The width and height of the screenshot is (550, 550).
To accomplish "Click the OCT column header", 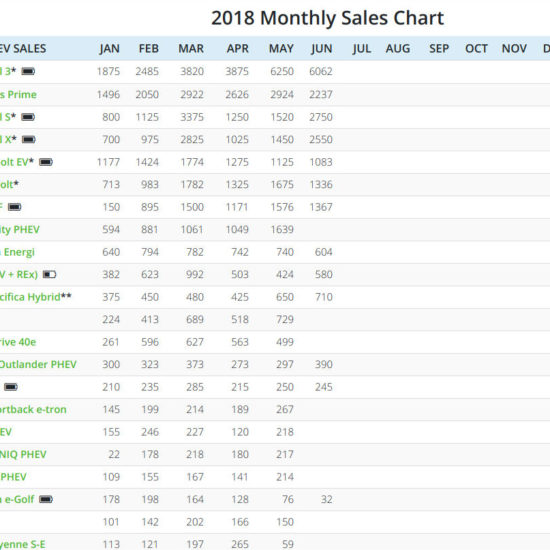I will pos(476,48).
